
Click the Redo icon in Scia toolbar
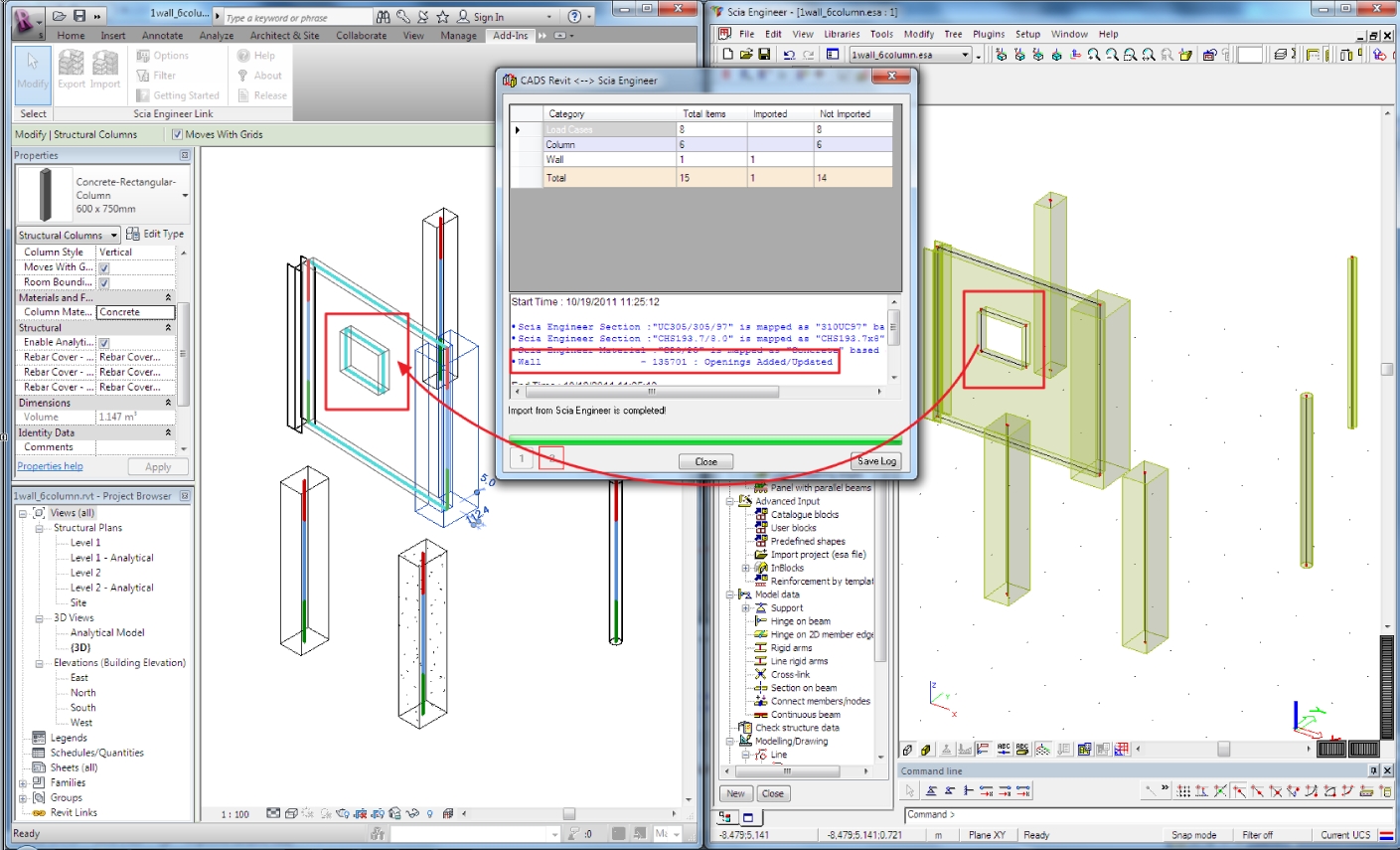pyautogui.click(x=808, y=55)
